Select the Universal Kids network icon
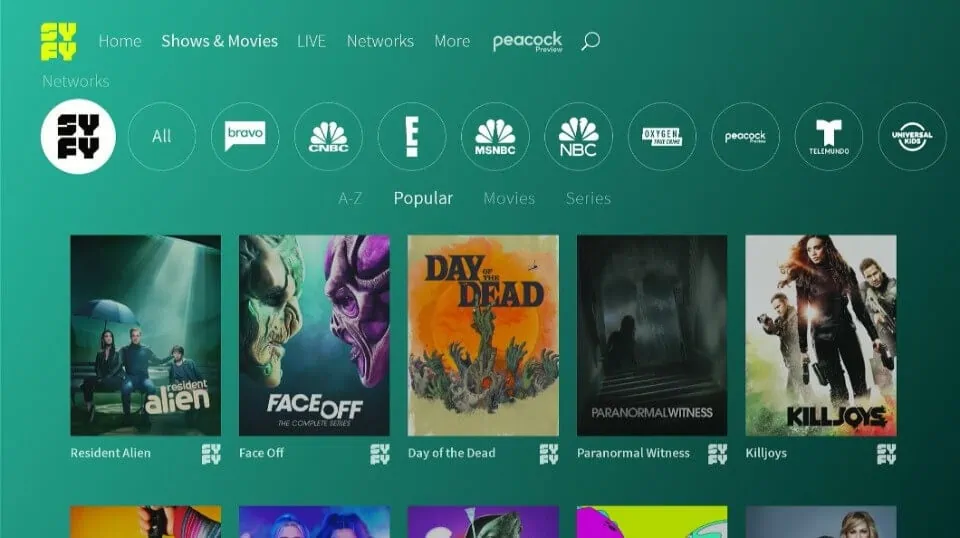Image resolution: width=960 pixels, height=538 pixels. click(912, 136)
